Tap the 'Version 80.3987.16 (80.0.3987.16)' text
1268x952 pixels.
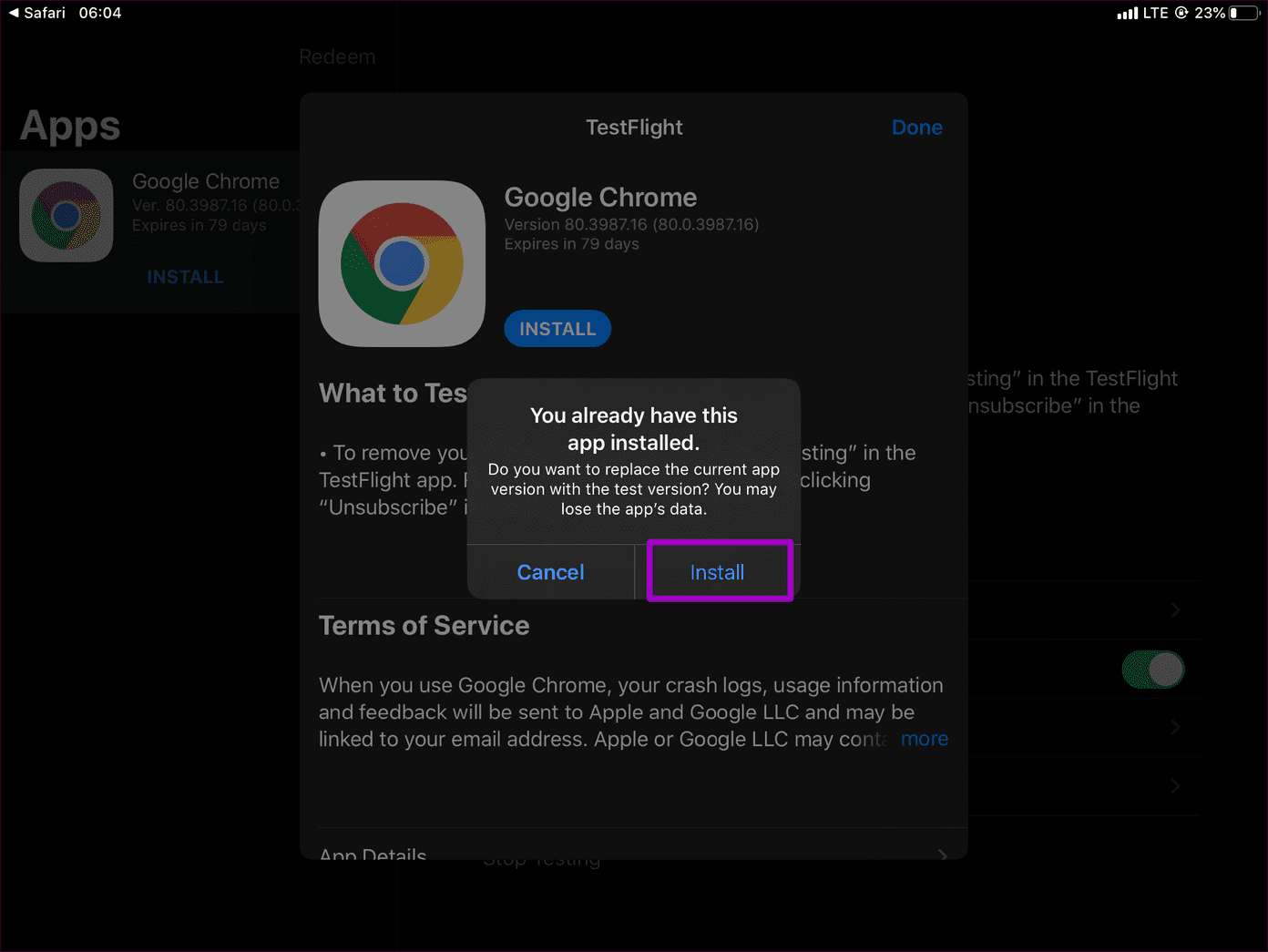pos(631,224)
